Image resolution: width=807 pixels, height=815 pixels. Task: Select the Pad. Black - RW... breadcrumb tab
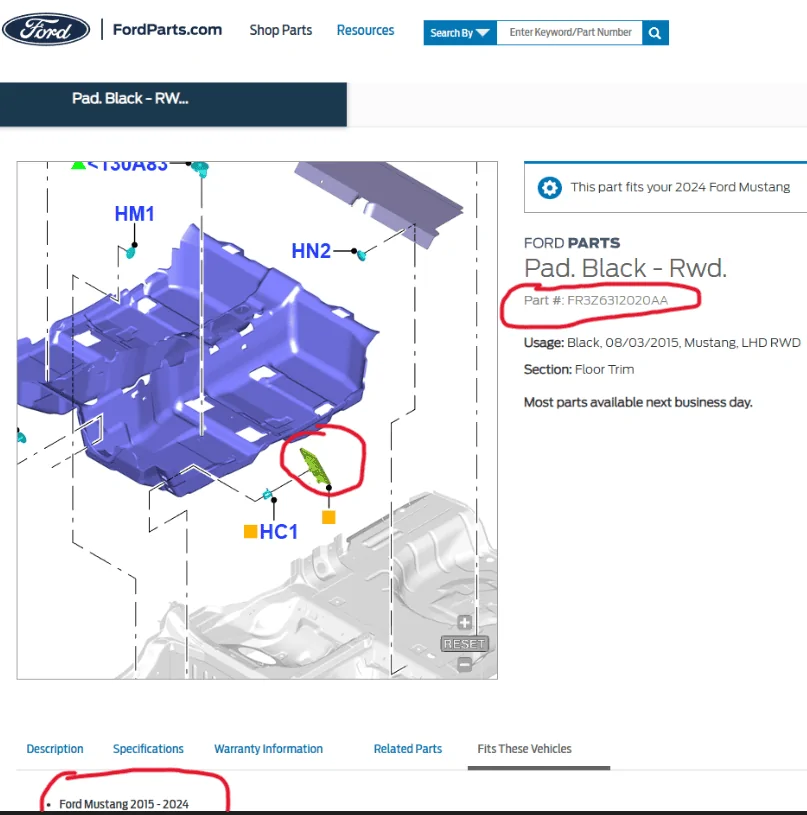point(173,104)
